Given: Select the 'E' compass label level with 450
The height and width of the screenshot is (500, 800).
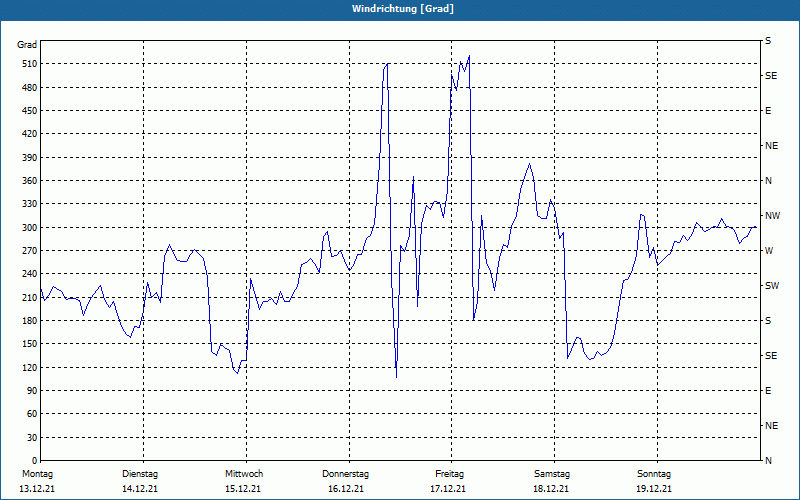Looking at the screenshot, I should (x=768, y=111).
